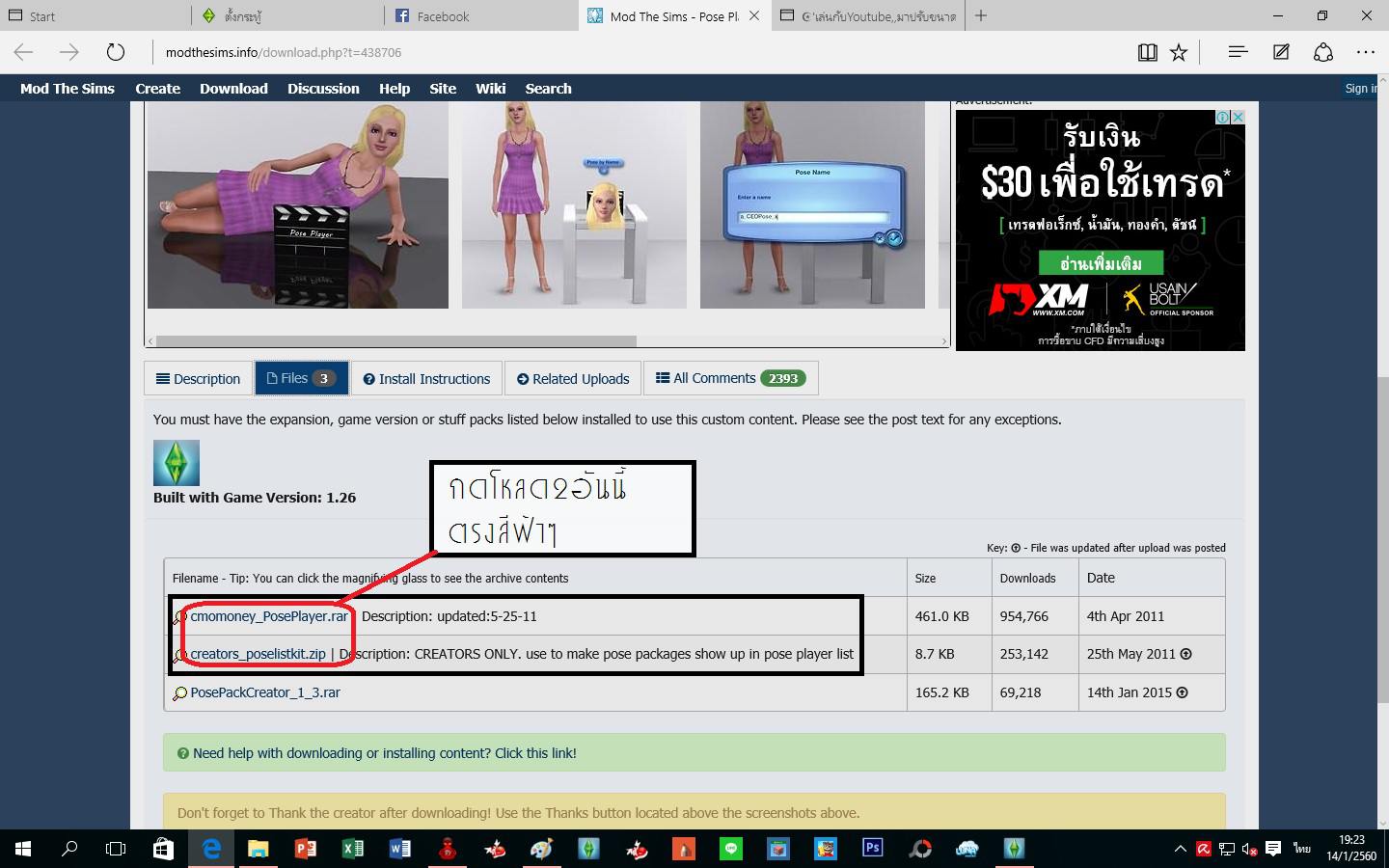
Task: Select the Description tab
Action: (198, 378)
